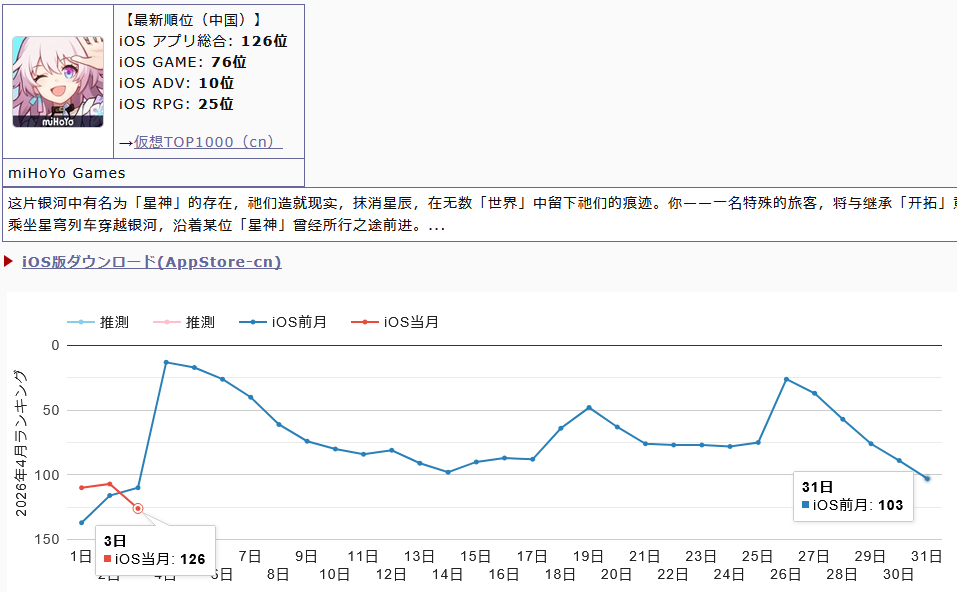
Task: Open the 仮想TOP1000 (cn) link
Action: (x=208, y=142)
